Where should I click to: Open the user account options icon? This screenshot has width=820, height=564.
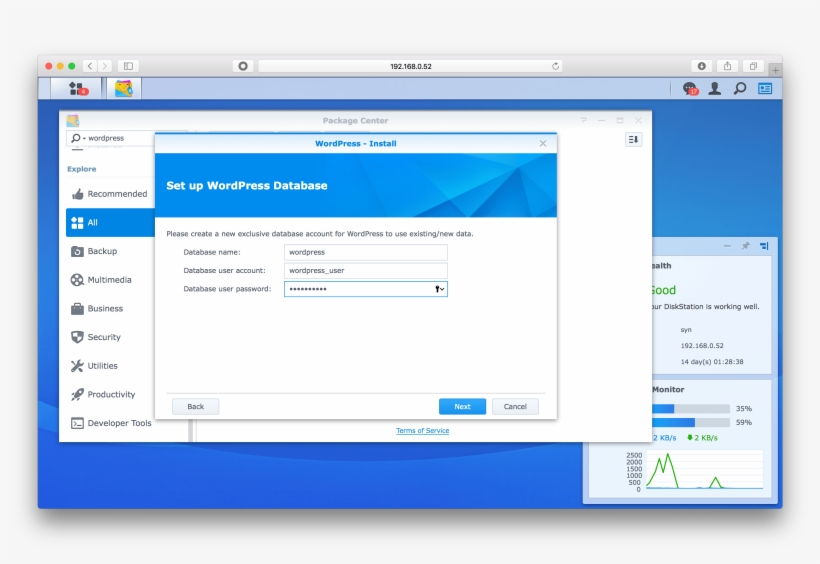point(714,88)
